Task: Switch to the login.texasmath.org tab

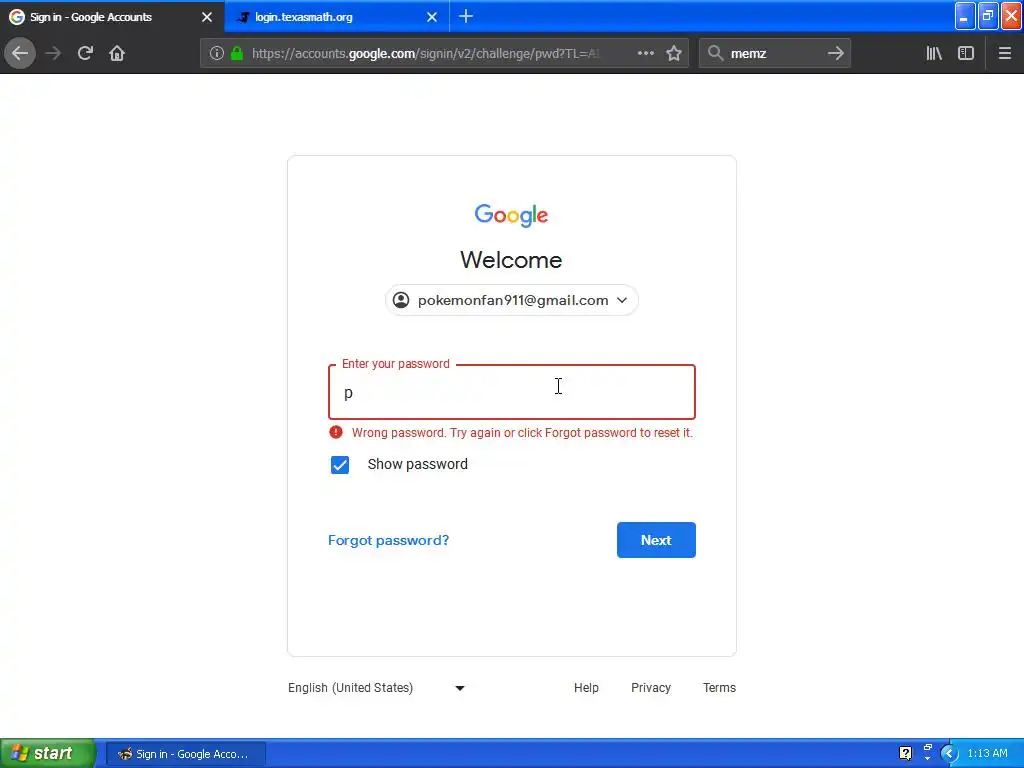Action: [337, 16]
